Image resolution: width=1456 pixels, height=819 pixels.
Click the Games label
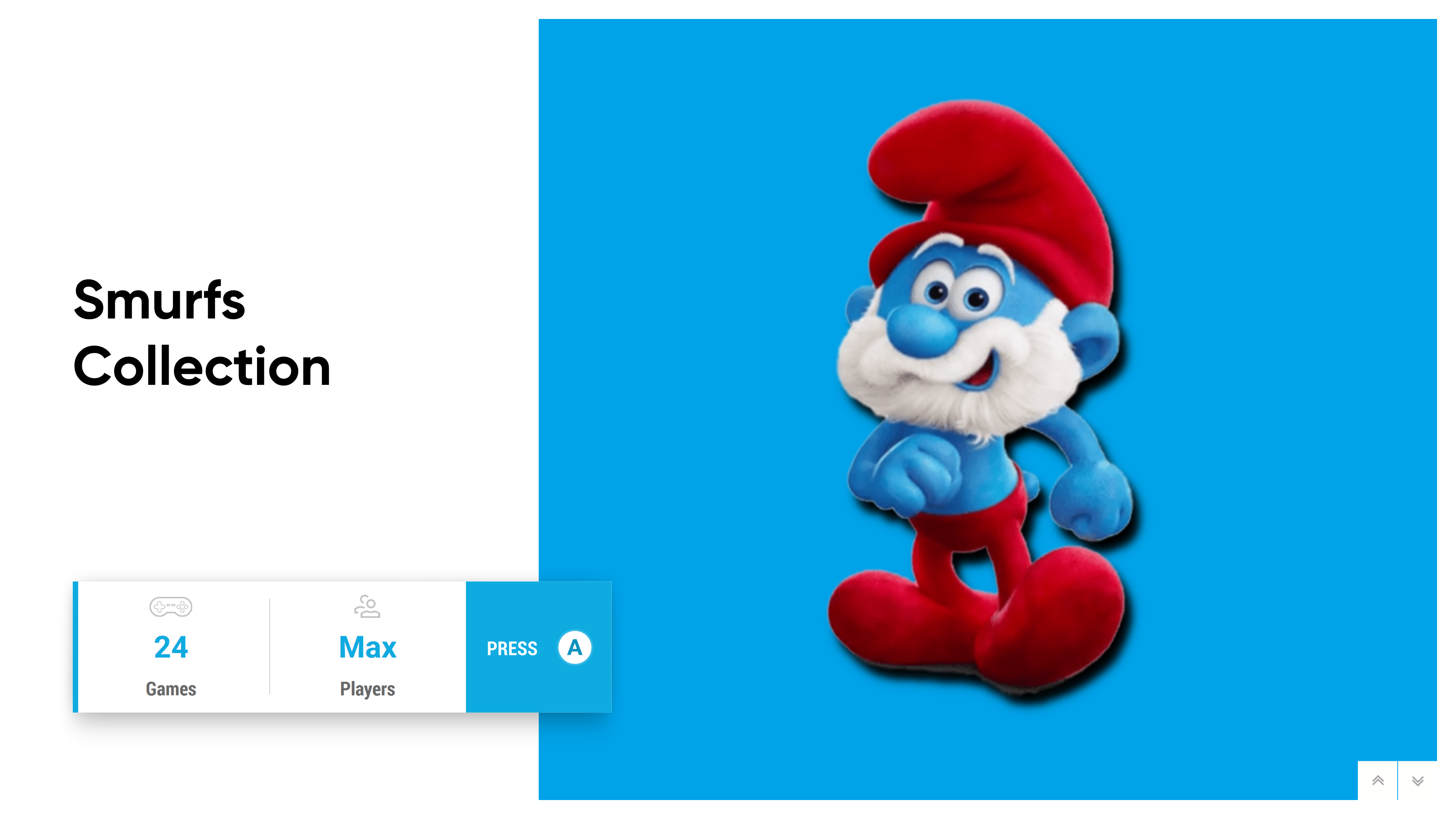click(171, 689)
